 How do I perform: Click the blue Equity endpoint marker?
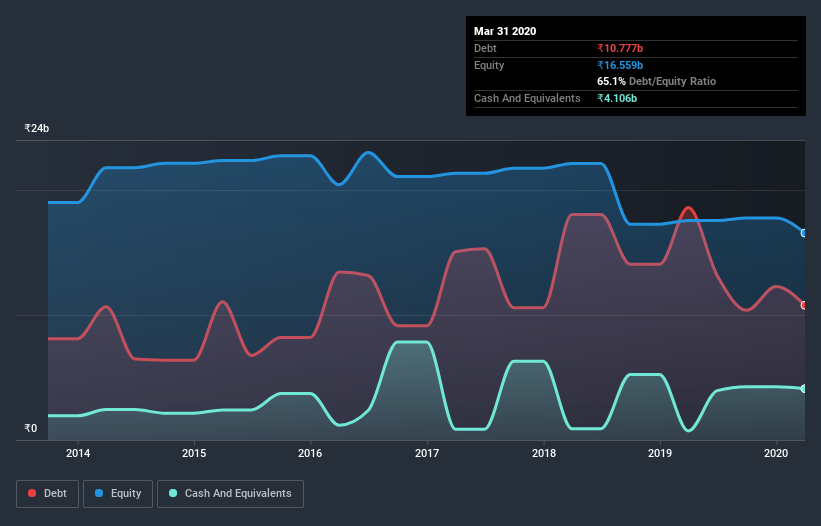tap(804, 233)
